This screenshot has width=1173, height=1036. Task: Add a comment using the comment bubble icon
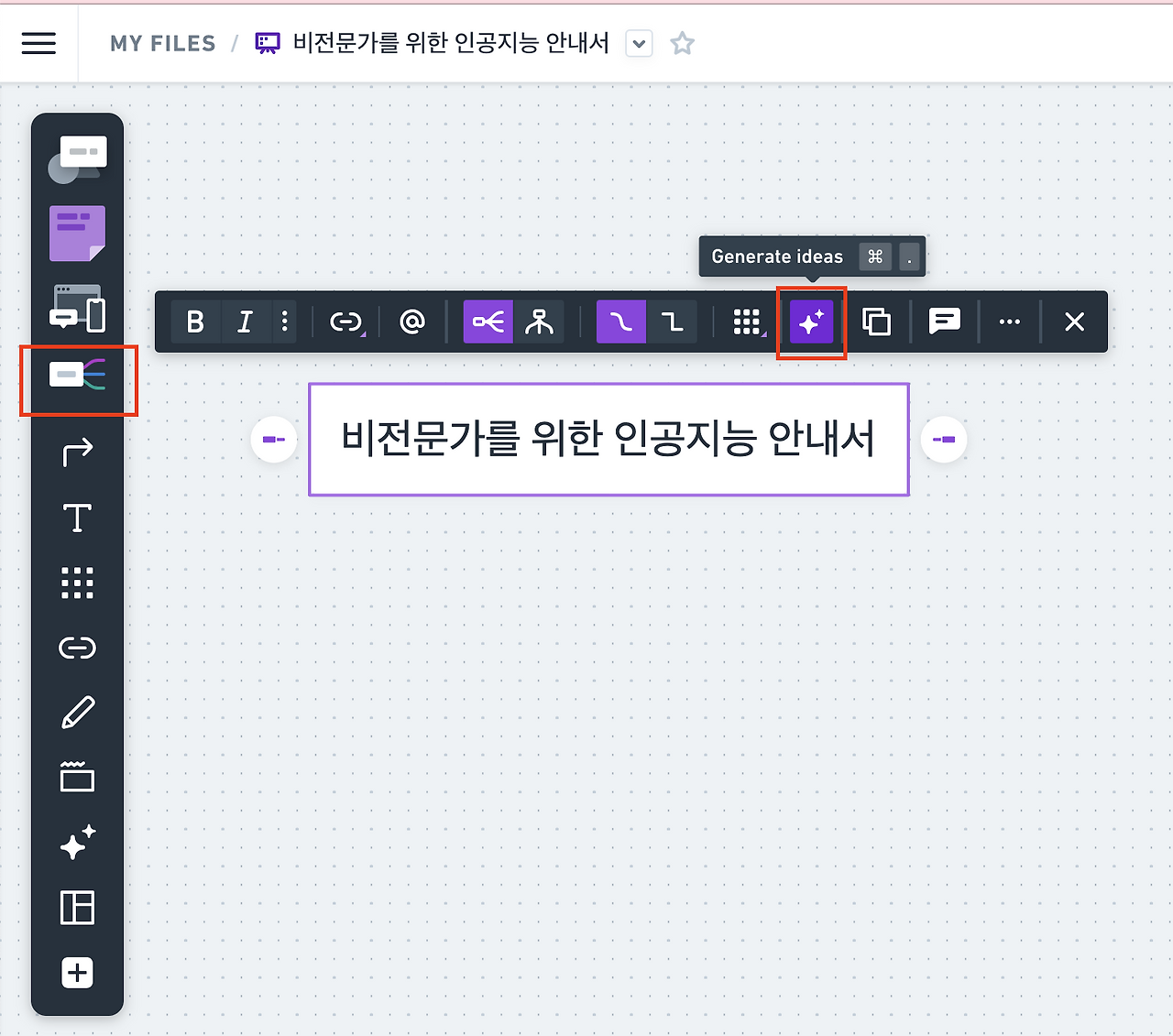click(x=944, y=322)
